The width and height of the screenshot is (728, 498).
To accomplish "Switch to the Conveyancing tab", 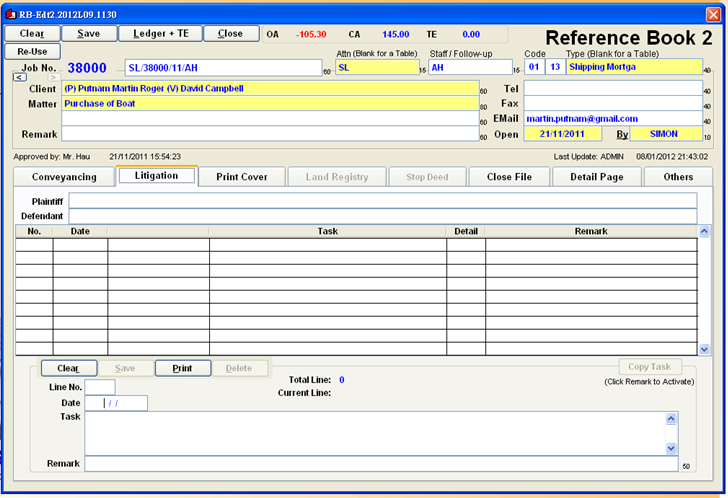I will coord(64,177).
